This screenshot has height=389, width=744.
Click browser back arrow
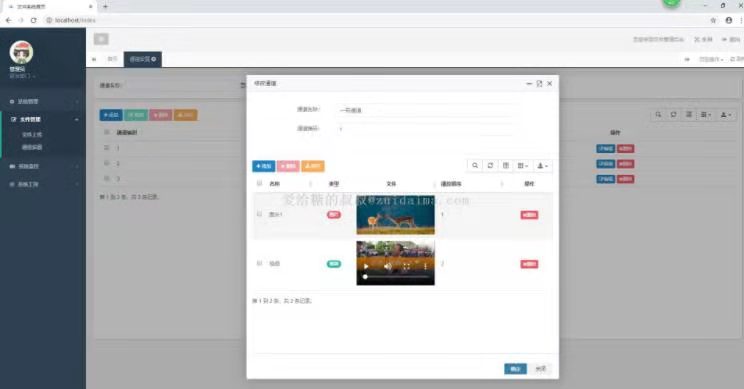pos(9,20)
